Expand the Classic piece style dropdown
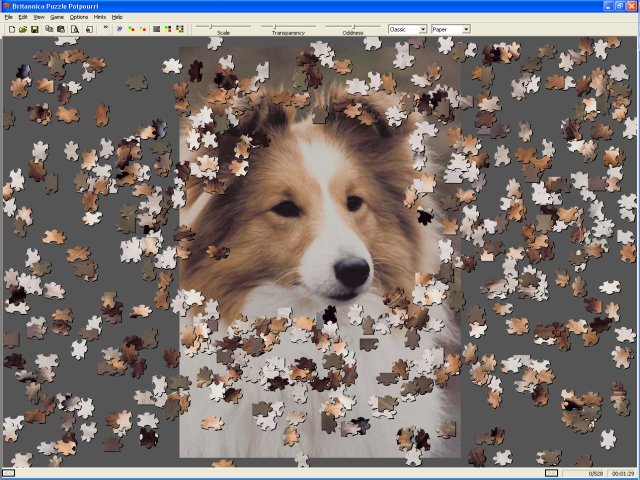 click(x=422, y=29)
